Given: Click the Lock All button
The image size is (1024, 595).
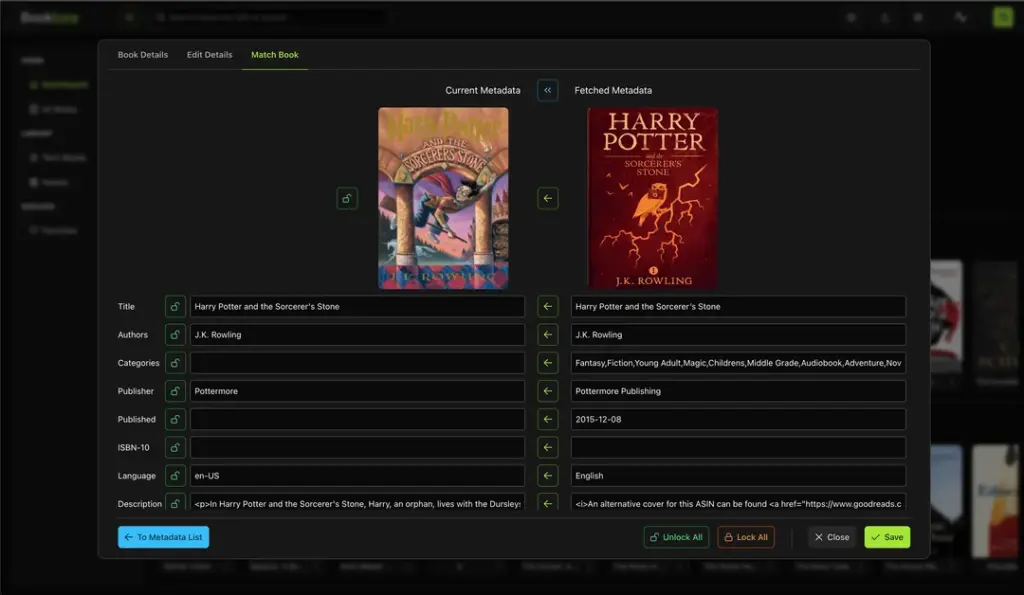Looking at the screenshot, I should click(x=746, y=537).
